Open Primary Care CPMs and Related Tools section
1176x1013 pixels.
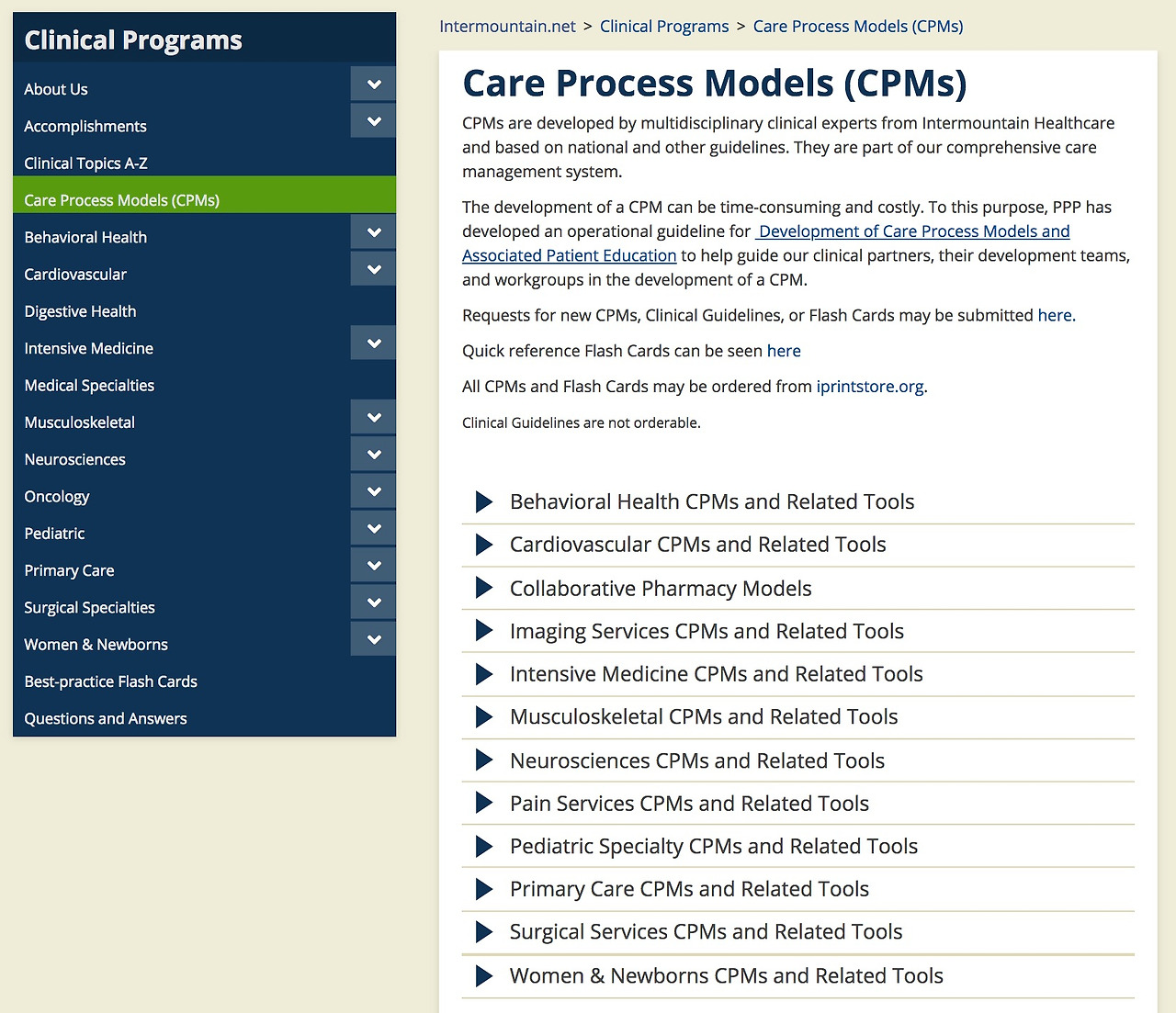click(689, 889)
